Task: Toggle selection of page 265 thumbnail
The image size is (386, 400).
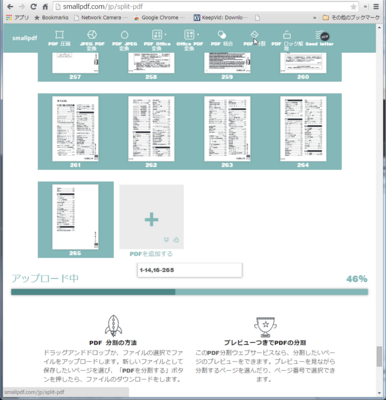Action: [75, 219]
